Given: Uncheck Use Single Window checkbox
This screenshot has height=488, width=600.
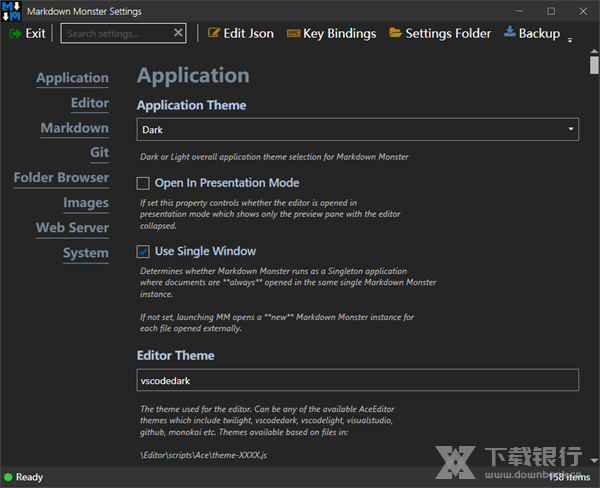Looking at the screenshot, I should pos(144,251).
